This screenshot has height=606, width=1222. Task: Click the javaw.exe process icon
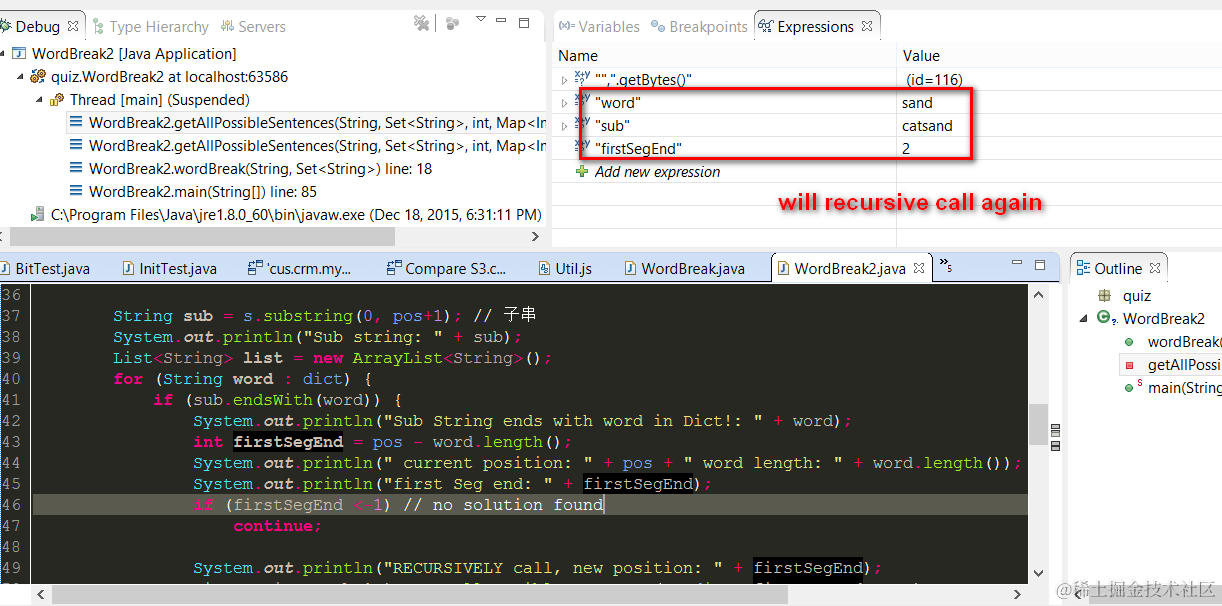38,215
